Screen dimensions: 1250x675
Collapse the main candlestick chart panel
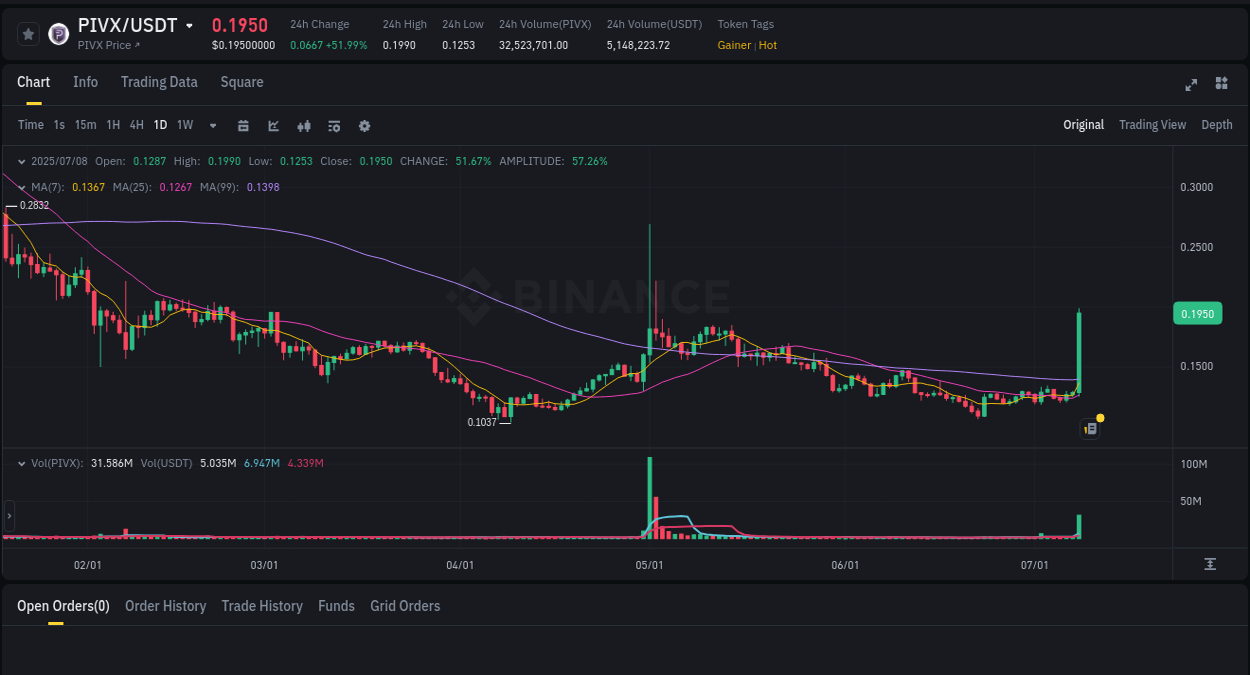pos(21,160)
